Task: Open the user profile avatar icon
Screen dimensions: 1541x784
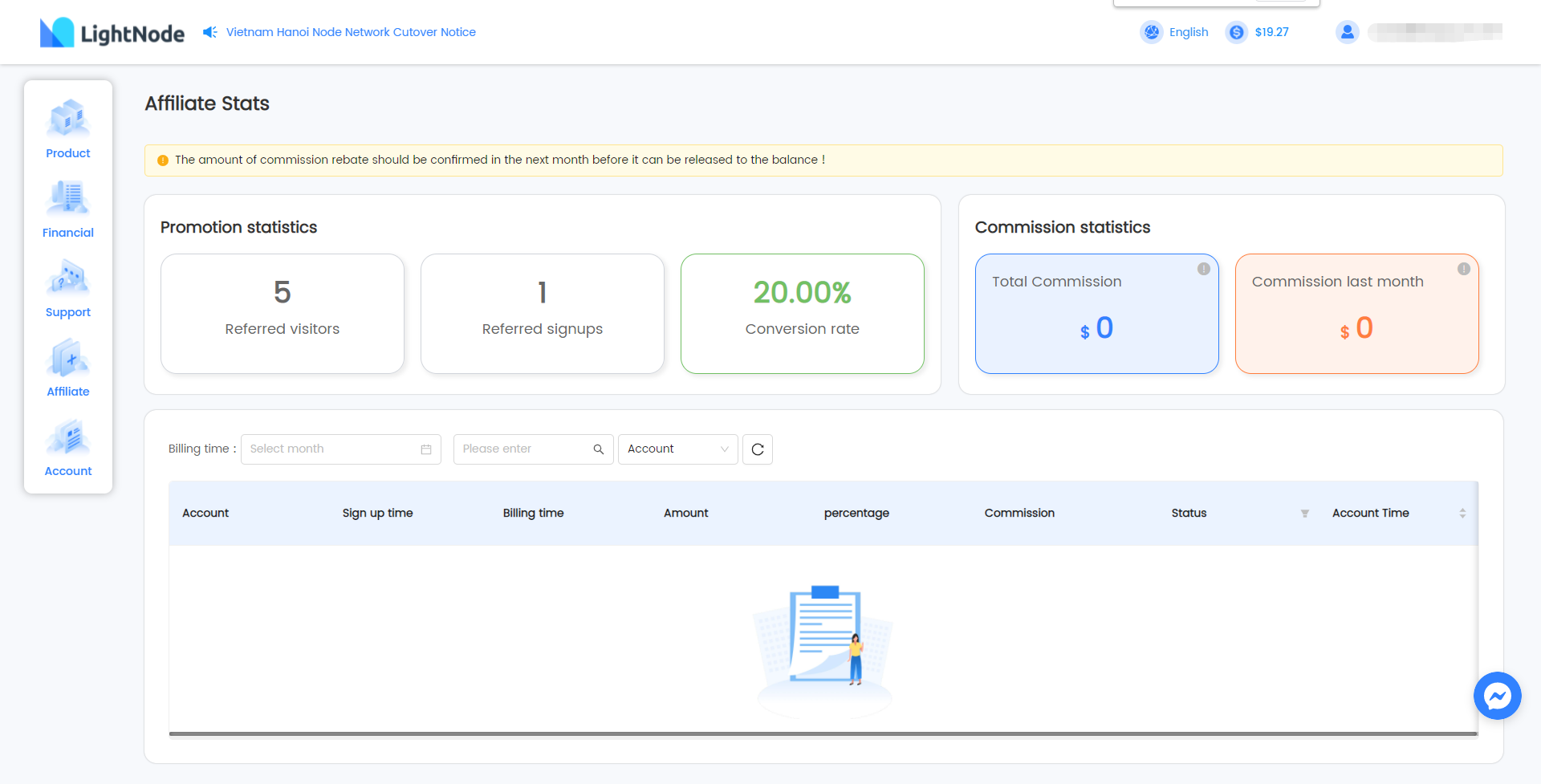Action: tap(1348, 32)
